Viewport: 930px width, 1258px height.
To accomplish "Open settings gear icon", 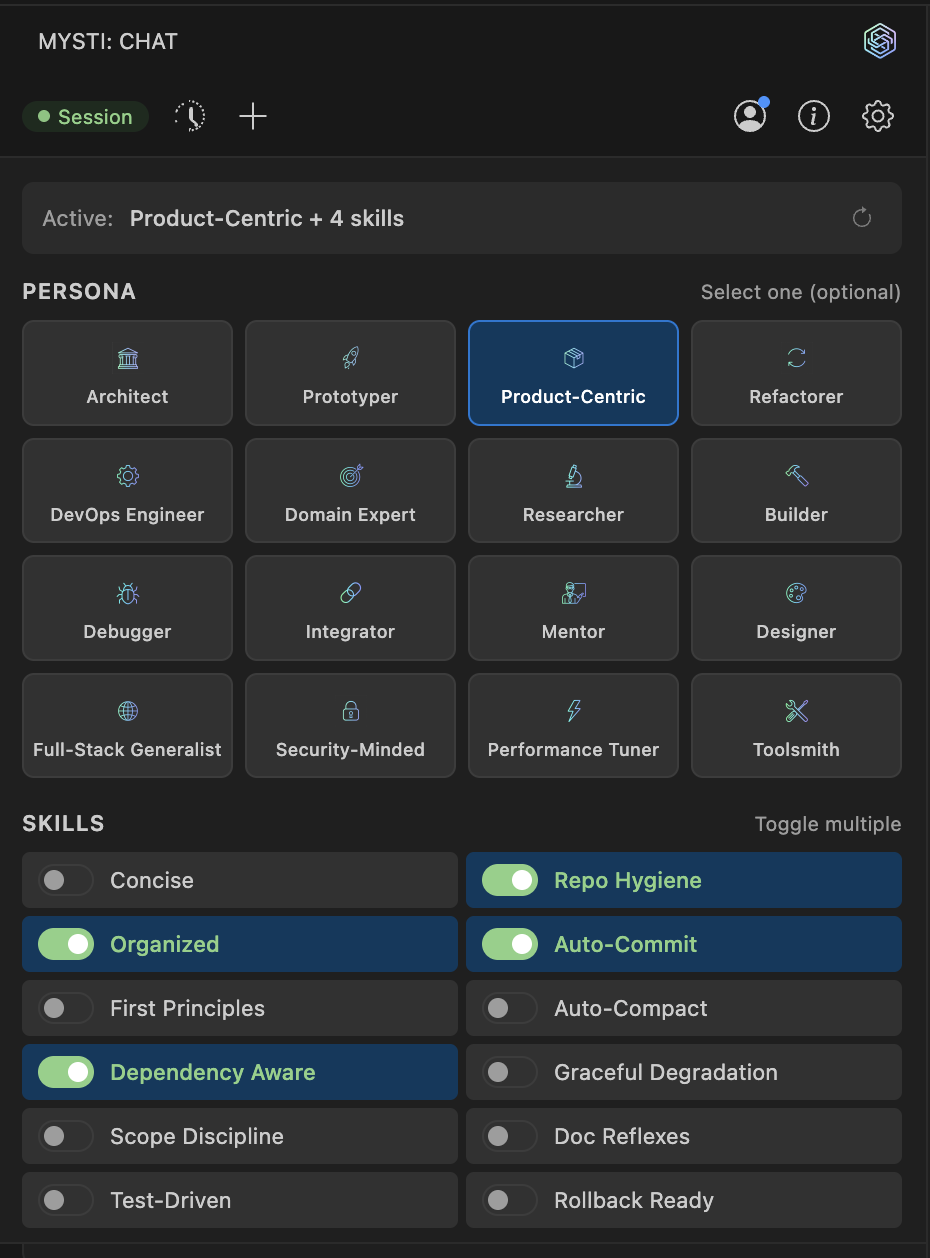I will click(878, 117).
